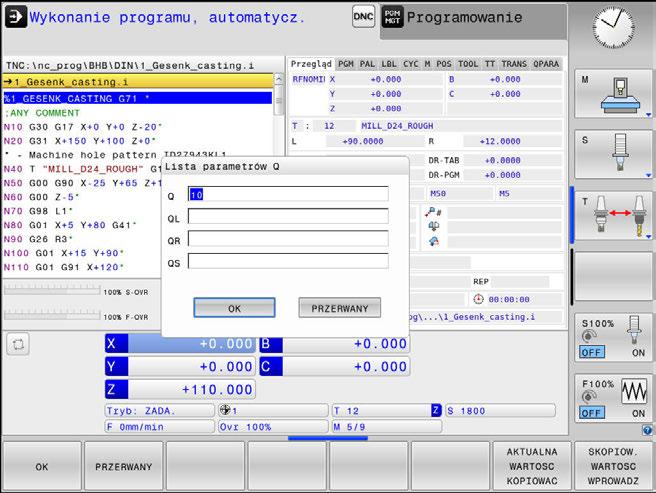Click the QL parameter input field
The height and width of the screenshot is (493, 656).
pyautogui.click(x=288, y=216)
